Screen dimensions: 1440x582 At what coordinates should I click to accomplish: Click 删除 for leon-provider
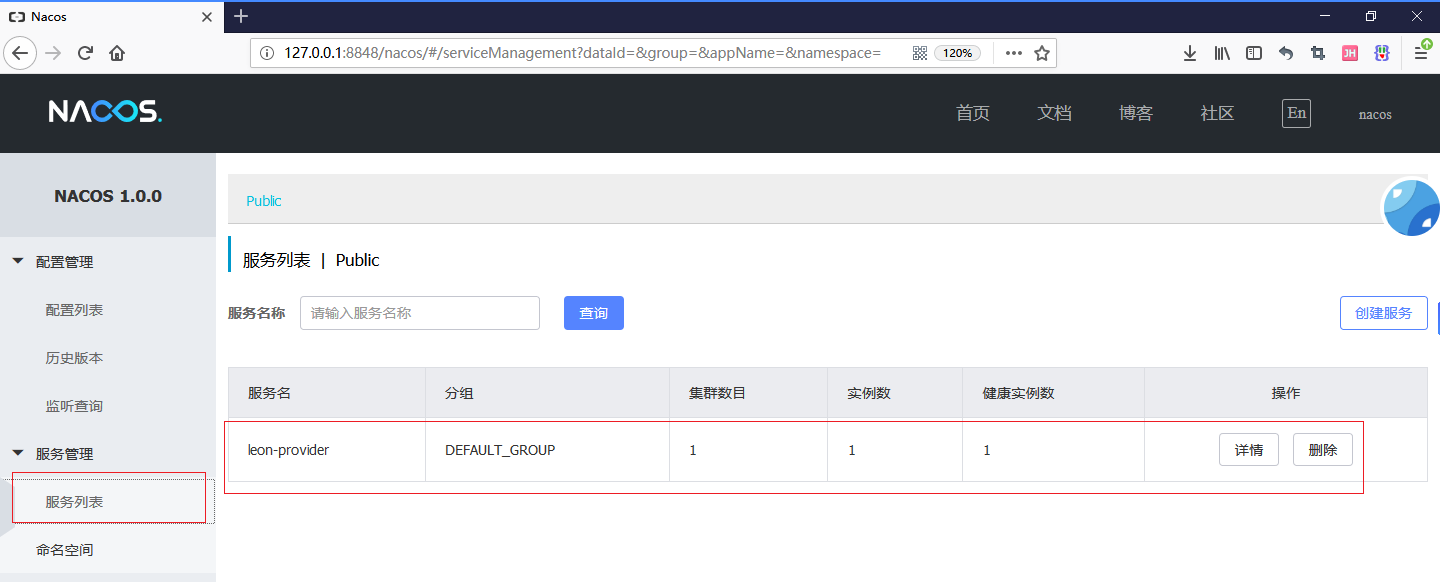tap(1323, 450)
